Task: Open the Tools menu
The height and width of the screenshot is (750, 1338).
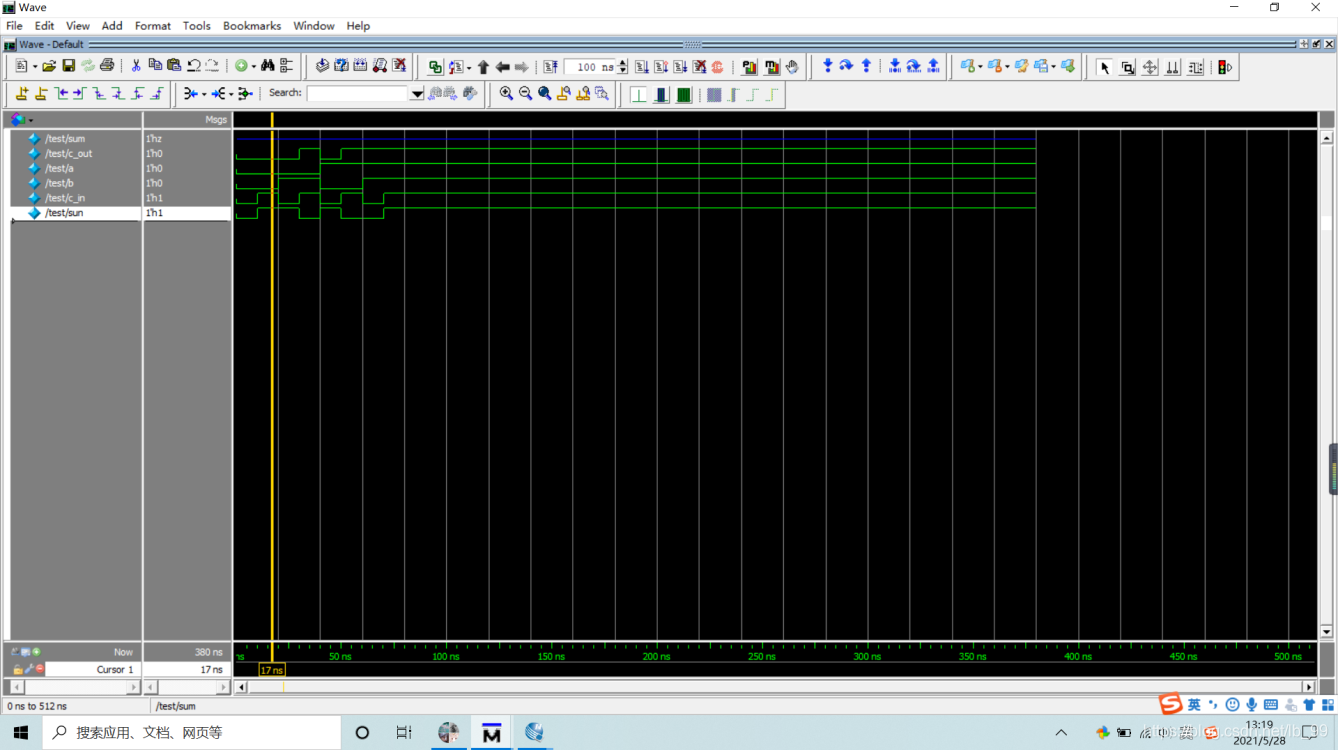Action: coord(196,26)
